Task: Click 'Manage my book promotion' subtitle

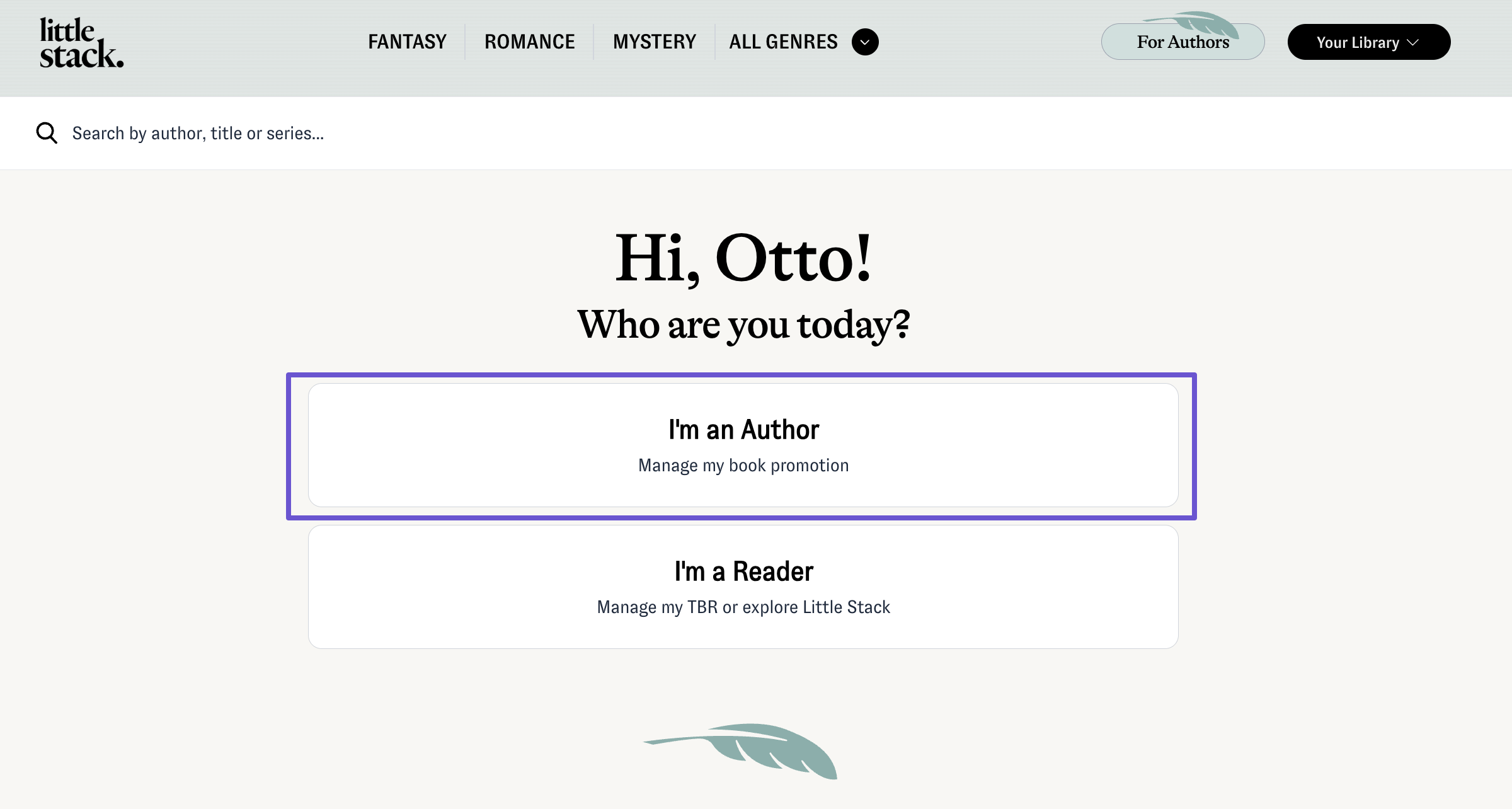Action: point(743,466)
